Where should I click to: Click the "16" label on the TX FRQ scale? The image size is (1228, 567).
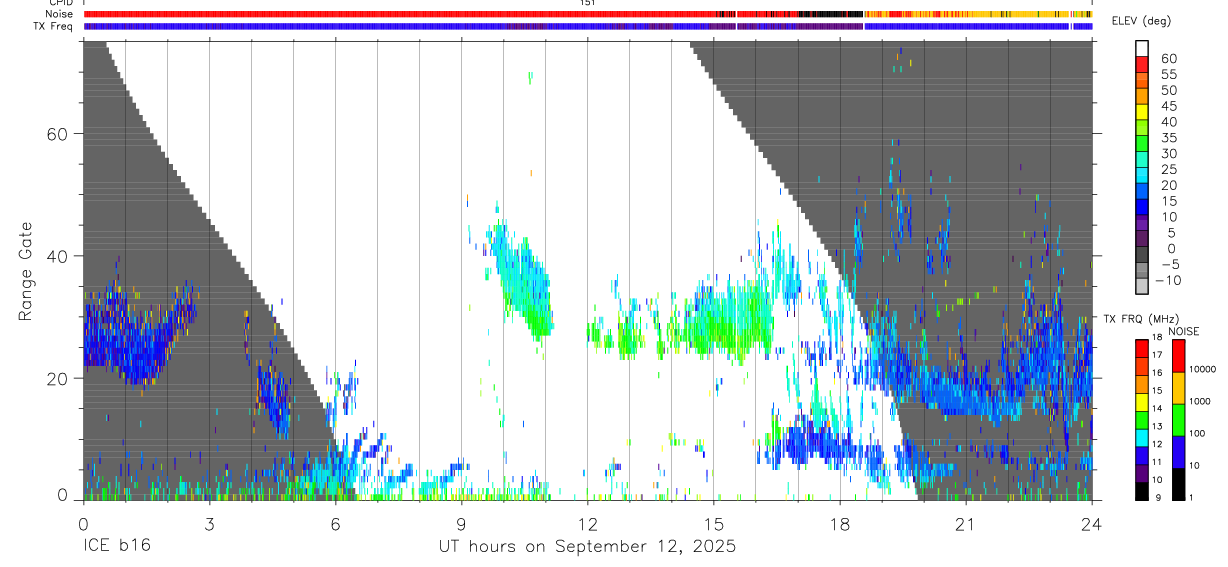click(x=1157, y=373)
